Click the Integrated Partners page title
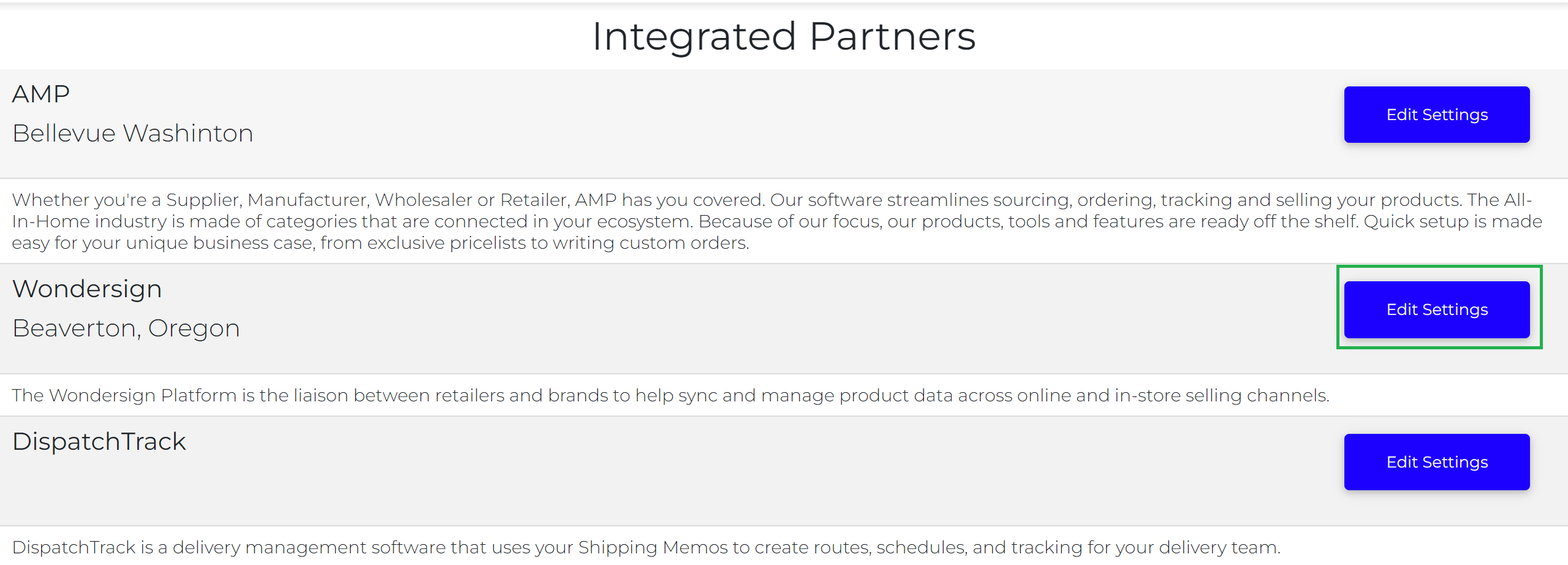This screenshot has height=565, width=1568. coord(784,36)
